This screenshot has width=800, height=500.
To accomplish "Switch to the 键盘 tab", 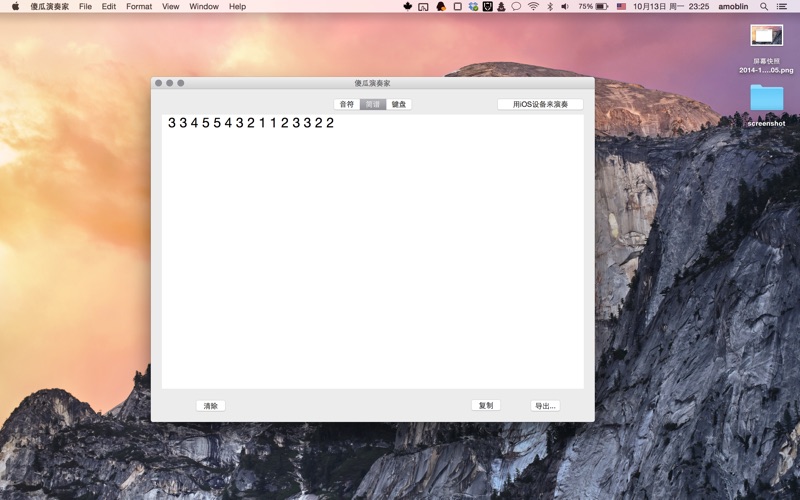I will pyautogui.click(x=399, y=104).
